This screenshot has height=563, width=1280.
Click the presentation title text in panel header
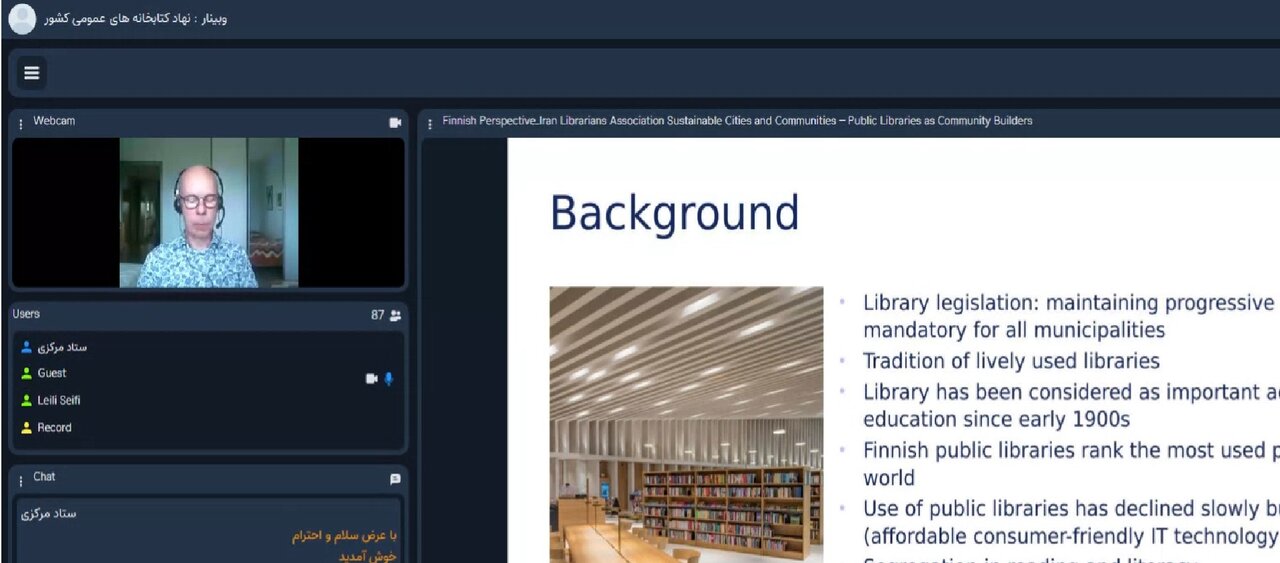tap(738, 121)
